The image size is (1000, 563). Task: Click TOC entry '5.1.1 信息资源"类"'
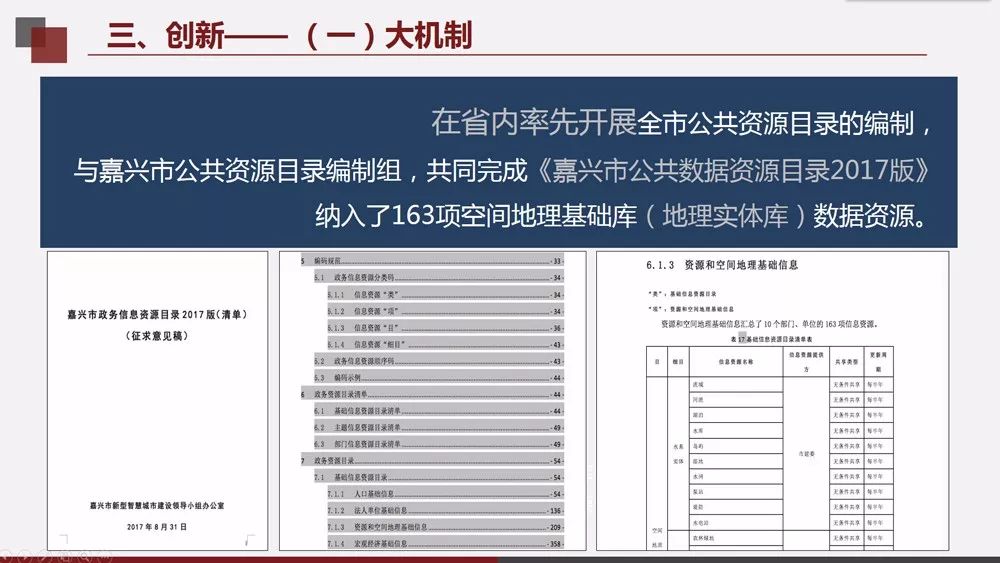[445, 295]
